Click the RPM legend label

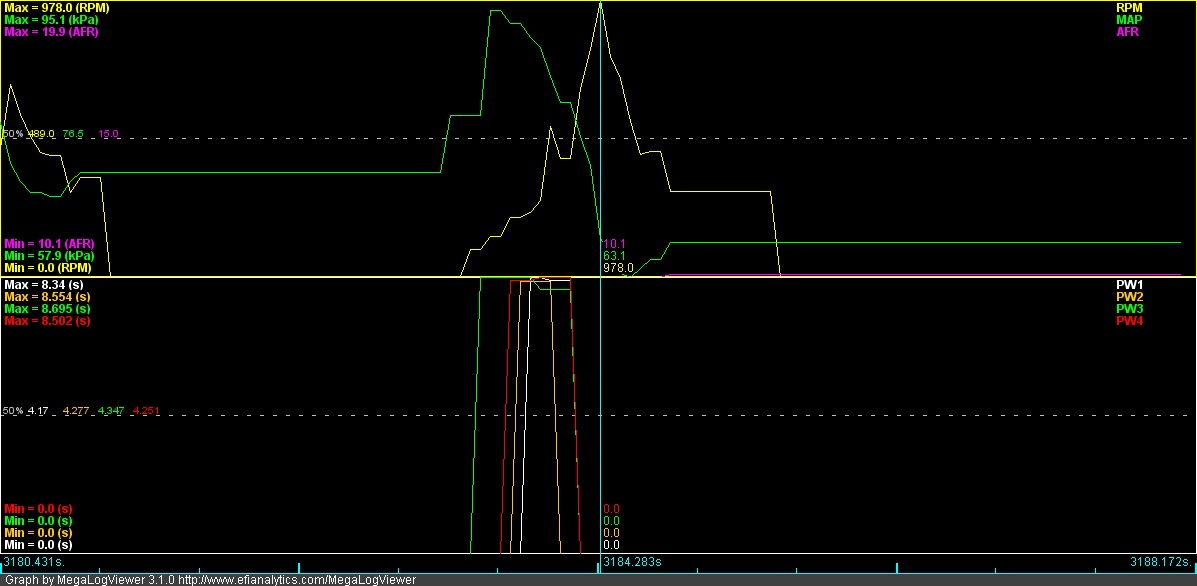tap(1129, 7)
